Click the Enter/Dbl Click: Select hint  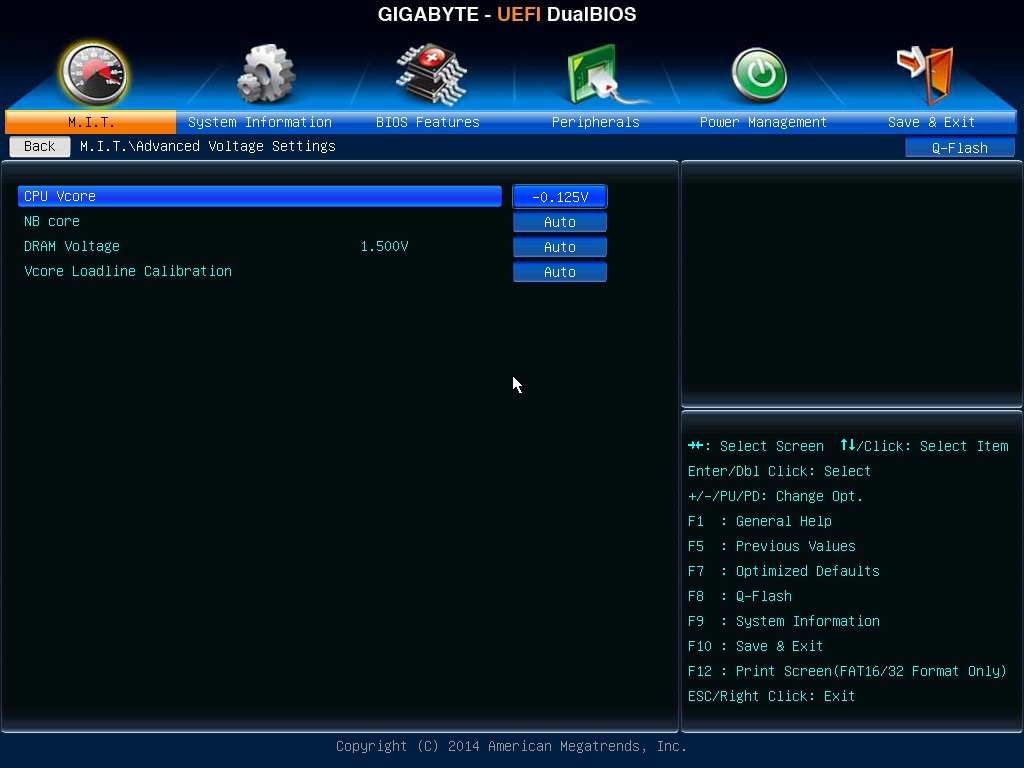pyautogui.click(x=779, y=471)
